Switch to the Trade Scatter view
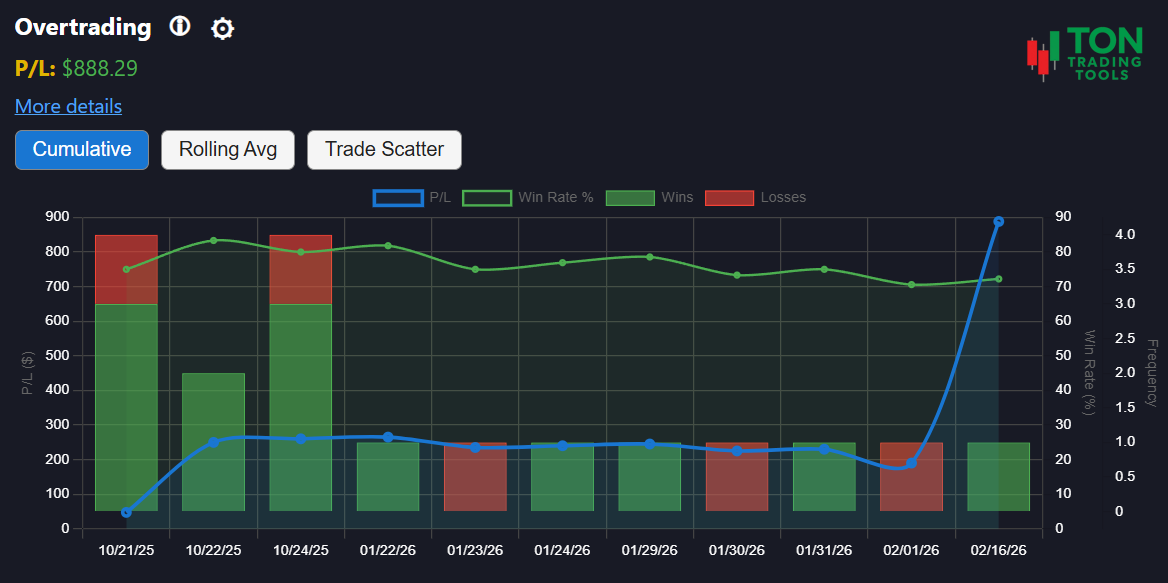 [384, 149]
